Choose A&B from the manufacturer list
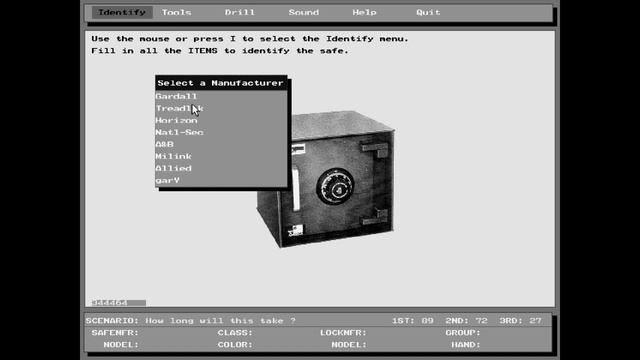This screenshot has width=640, height=360. tap(221, 144)
